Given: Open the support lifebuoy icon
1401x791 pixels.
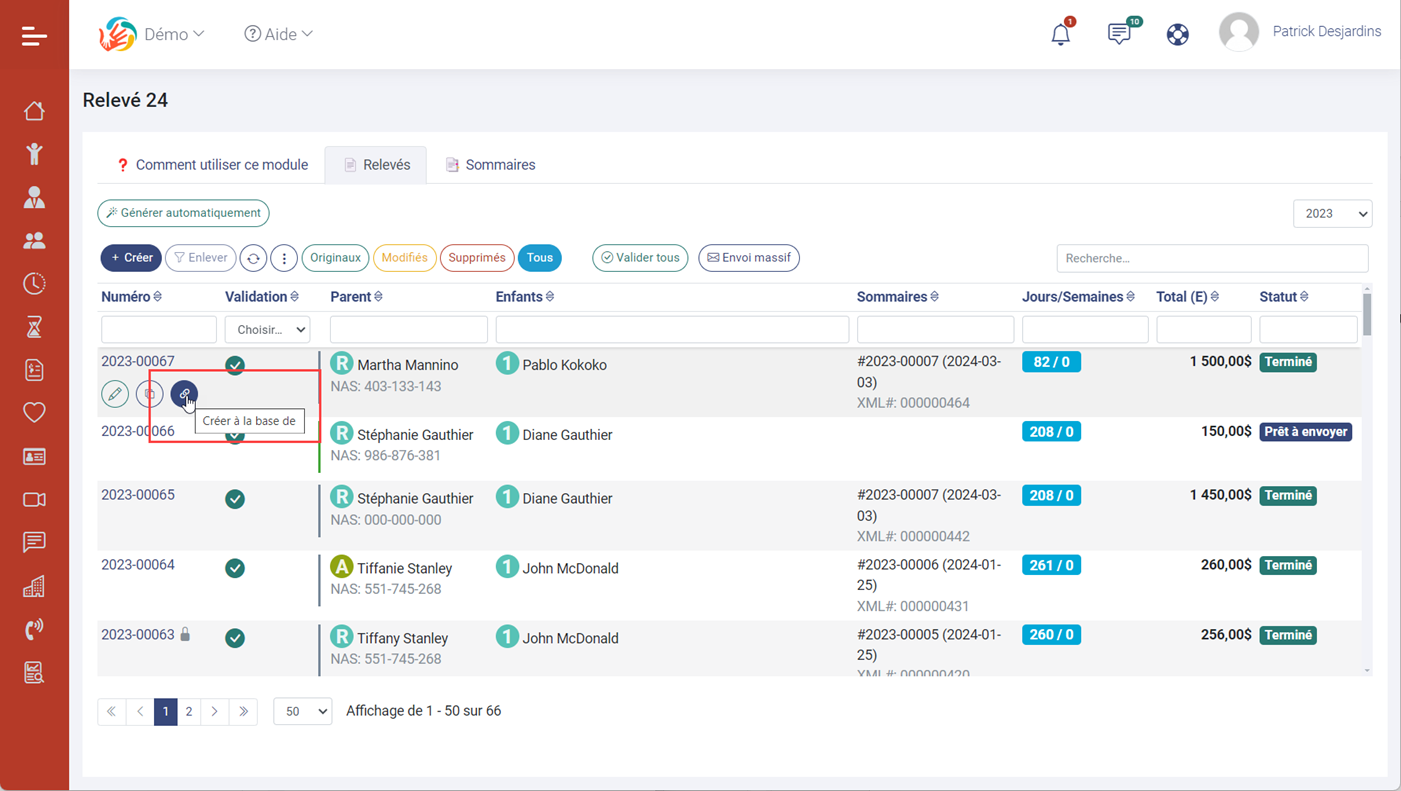Looking at the screenshot, I should click(x=1178, y=34).
